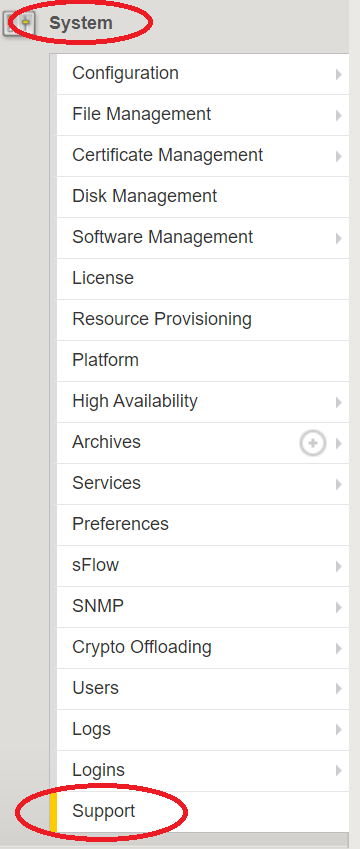The image size is (360, 849).
Task: Click the System heading label
Action: [x=81, y=23]
